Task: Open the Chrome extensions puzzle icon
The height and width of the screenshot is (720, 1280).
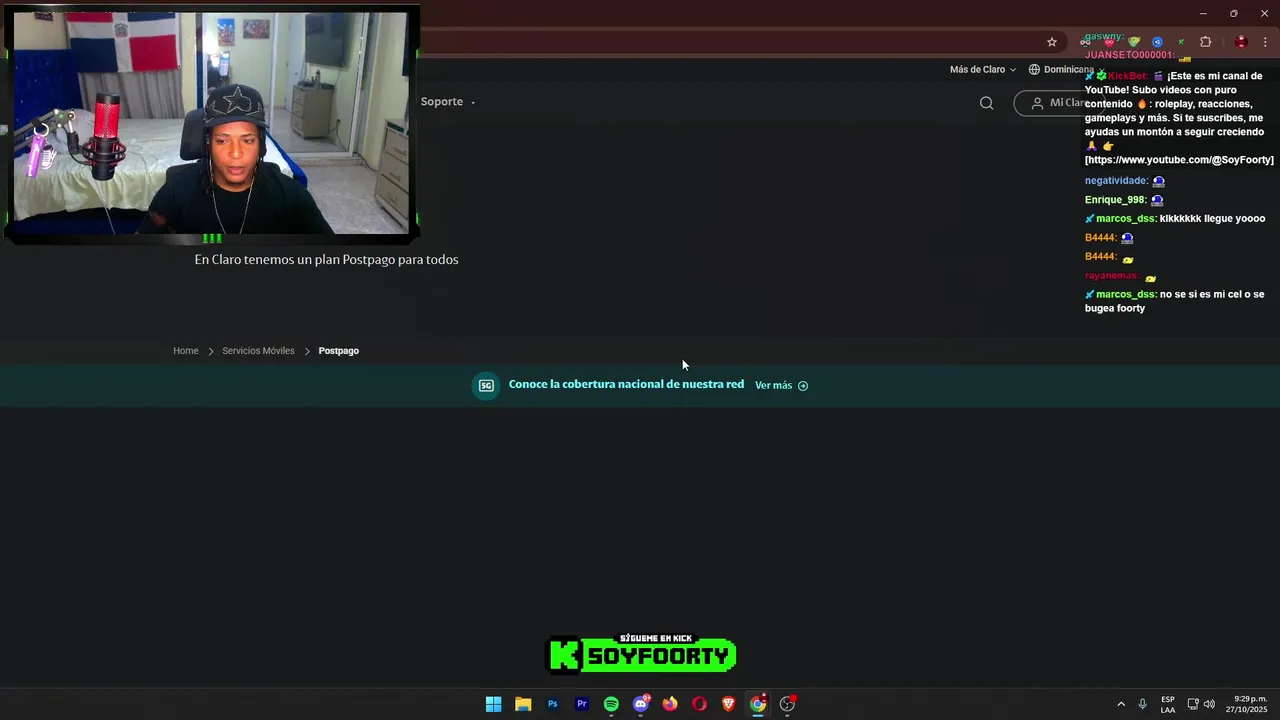Action: click(1205, 42)
